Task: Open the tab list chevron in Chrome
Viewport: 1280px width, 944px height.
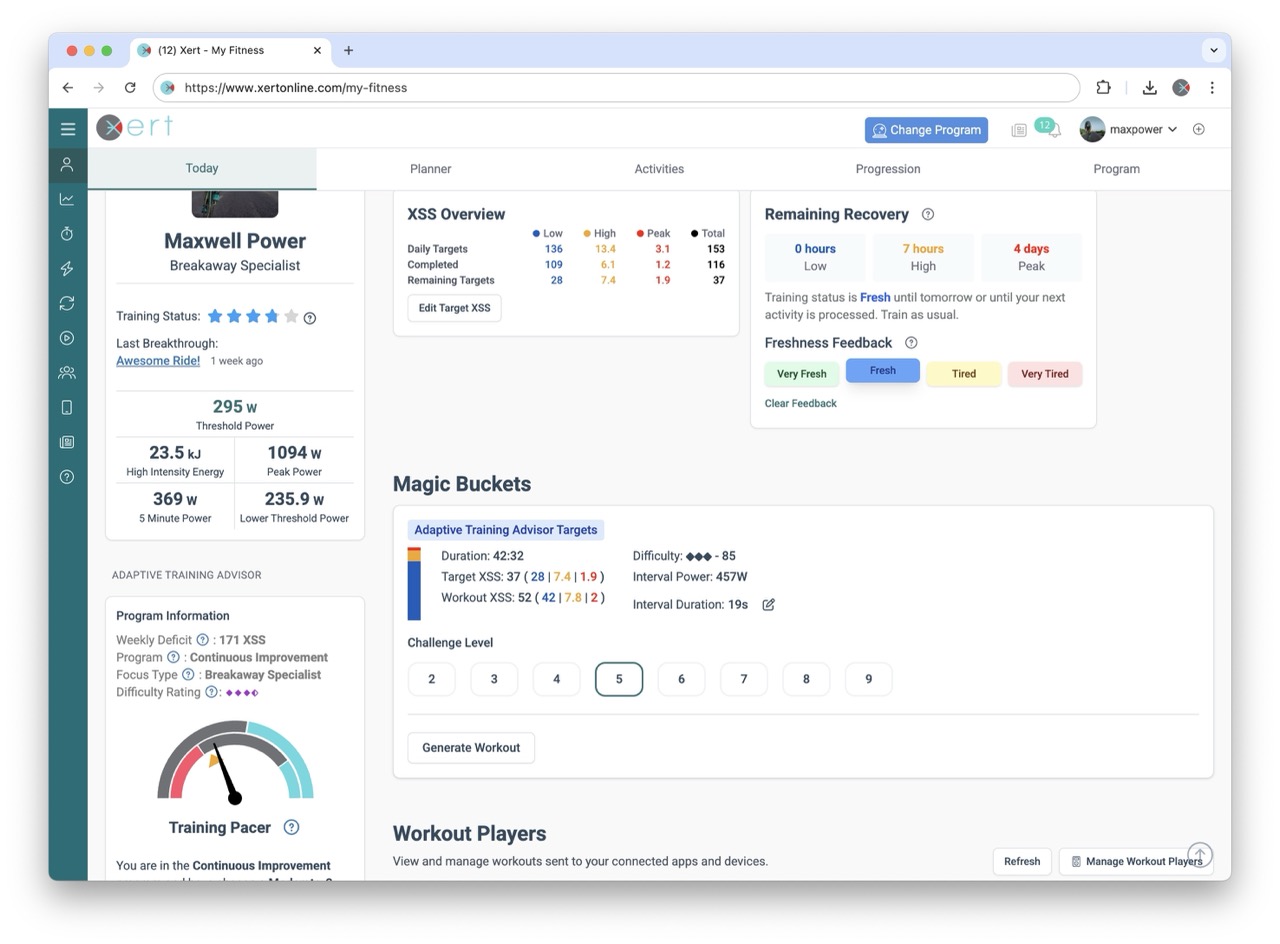Action: point(1213,50)
